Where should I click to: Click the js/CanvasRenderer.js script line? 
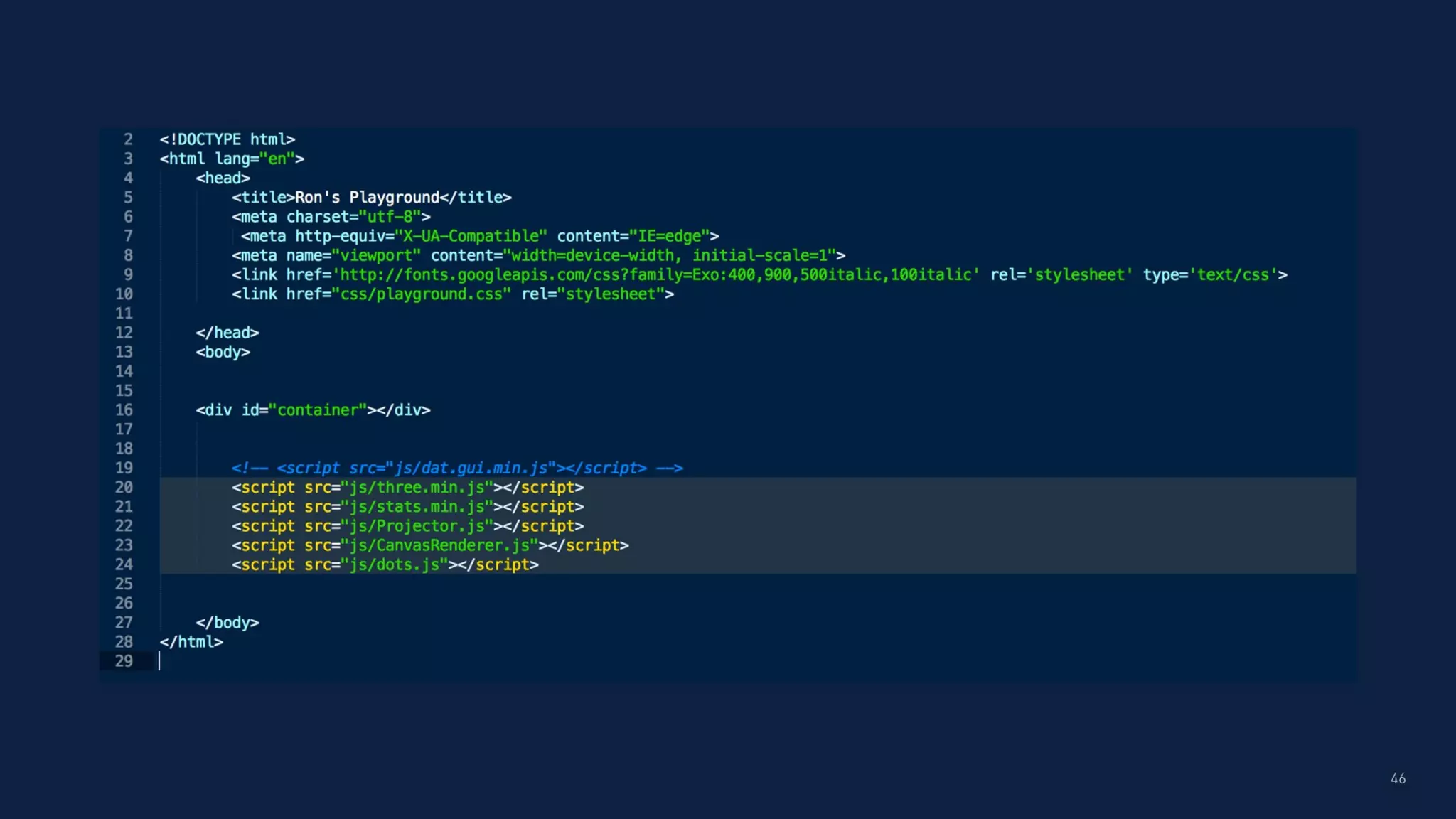430,545
